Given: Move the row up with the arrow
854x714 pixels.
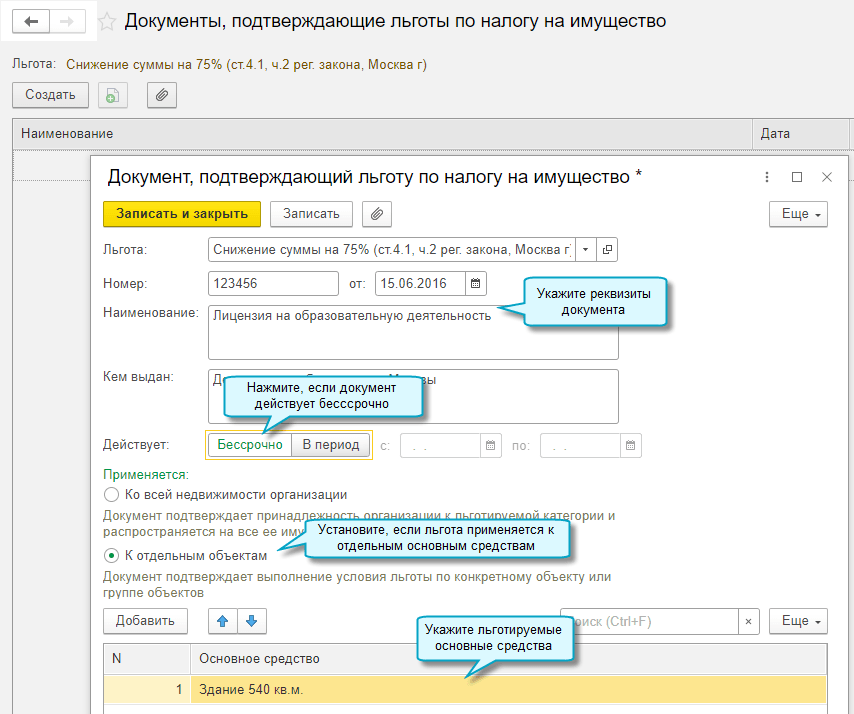Looking at the screenshot, I should click(223, 621).
